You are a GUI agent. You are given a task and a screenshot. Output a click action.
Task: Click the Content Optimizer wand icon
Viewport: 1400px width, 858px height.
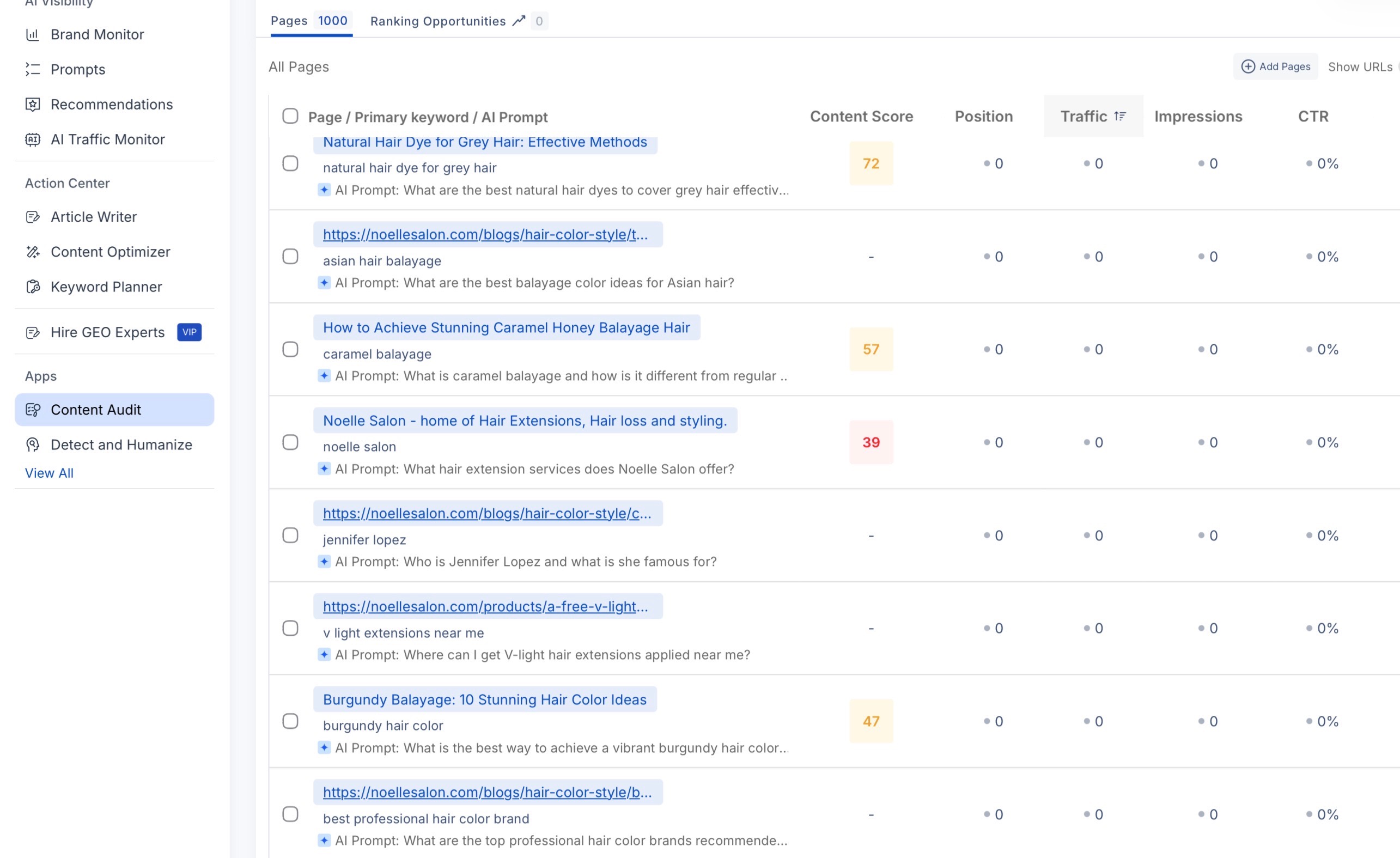point(33,252)
